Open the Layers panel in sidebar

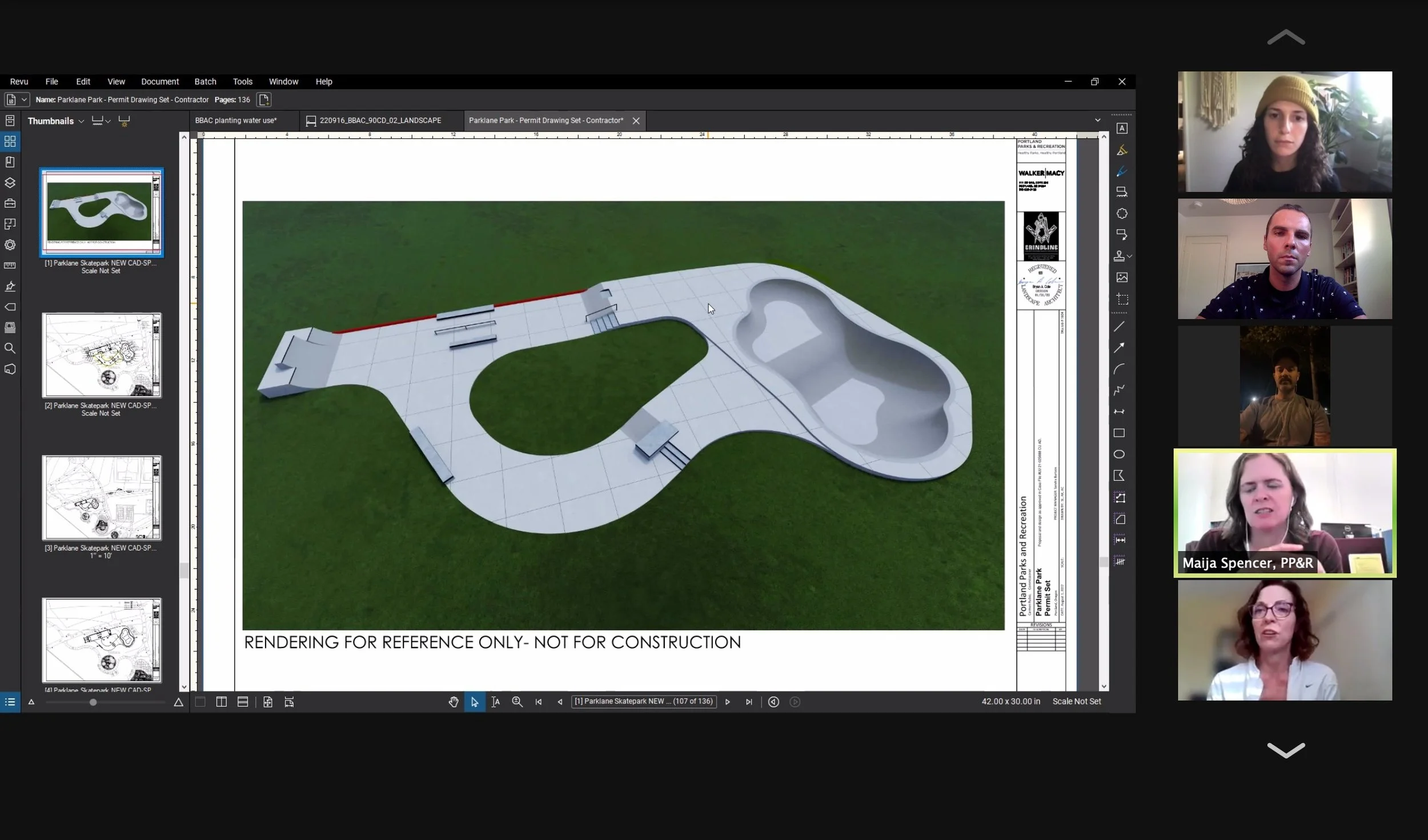pyautogui.click(x=10, y=183)
